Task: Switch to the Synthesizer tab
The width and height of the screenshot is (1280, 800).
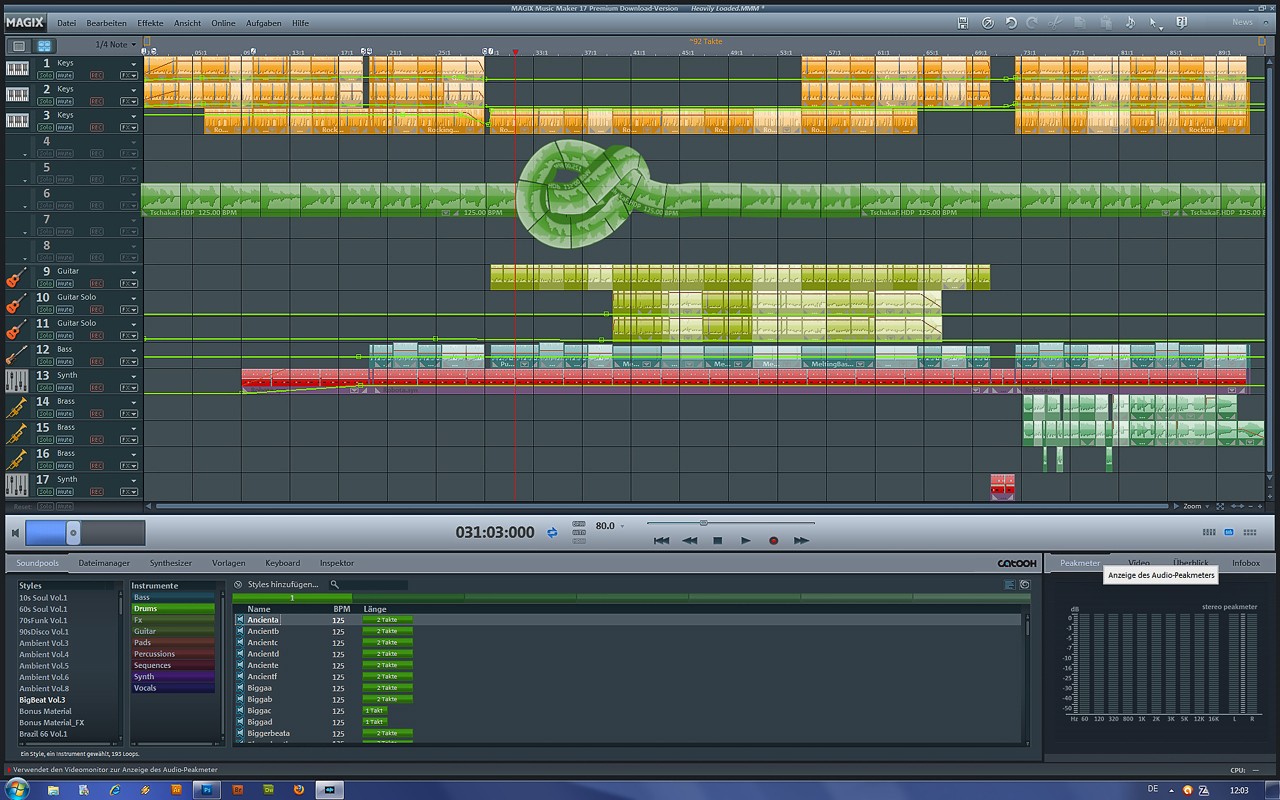Action: click(x=171, y=563)
